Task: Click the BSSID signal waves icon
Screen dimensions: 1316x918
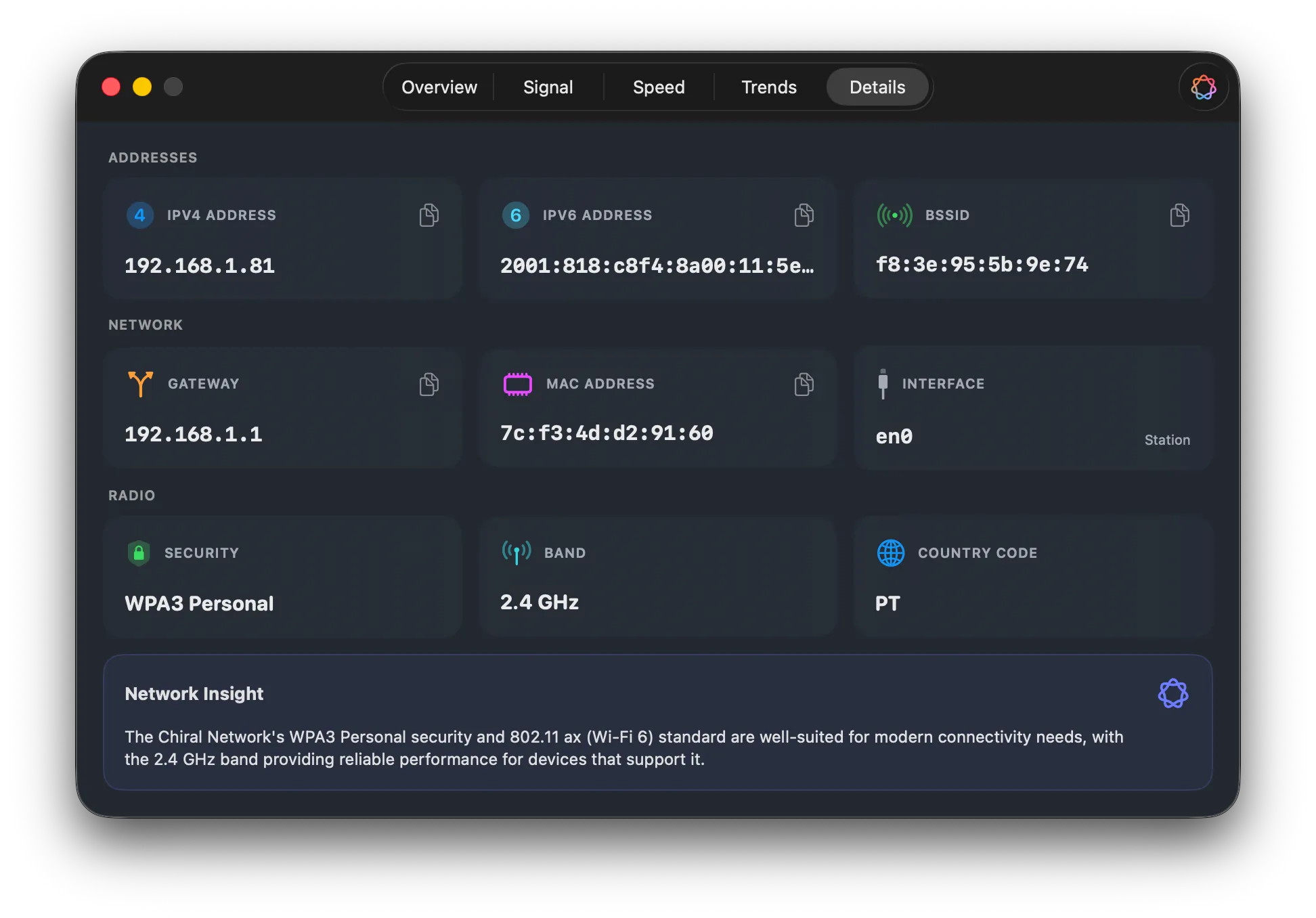Action: (892, 215)
